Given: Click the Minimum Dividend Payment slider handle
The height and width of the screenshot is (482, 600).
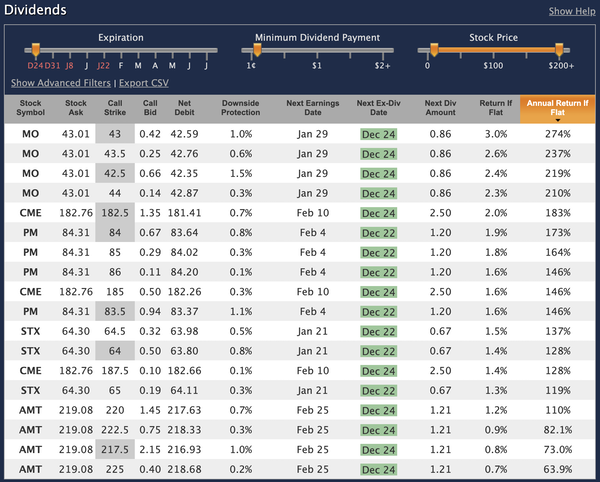Looking at the screenshot, I should tap(257, 50).
